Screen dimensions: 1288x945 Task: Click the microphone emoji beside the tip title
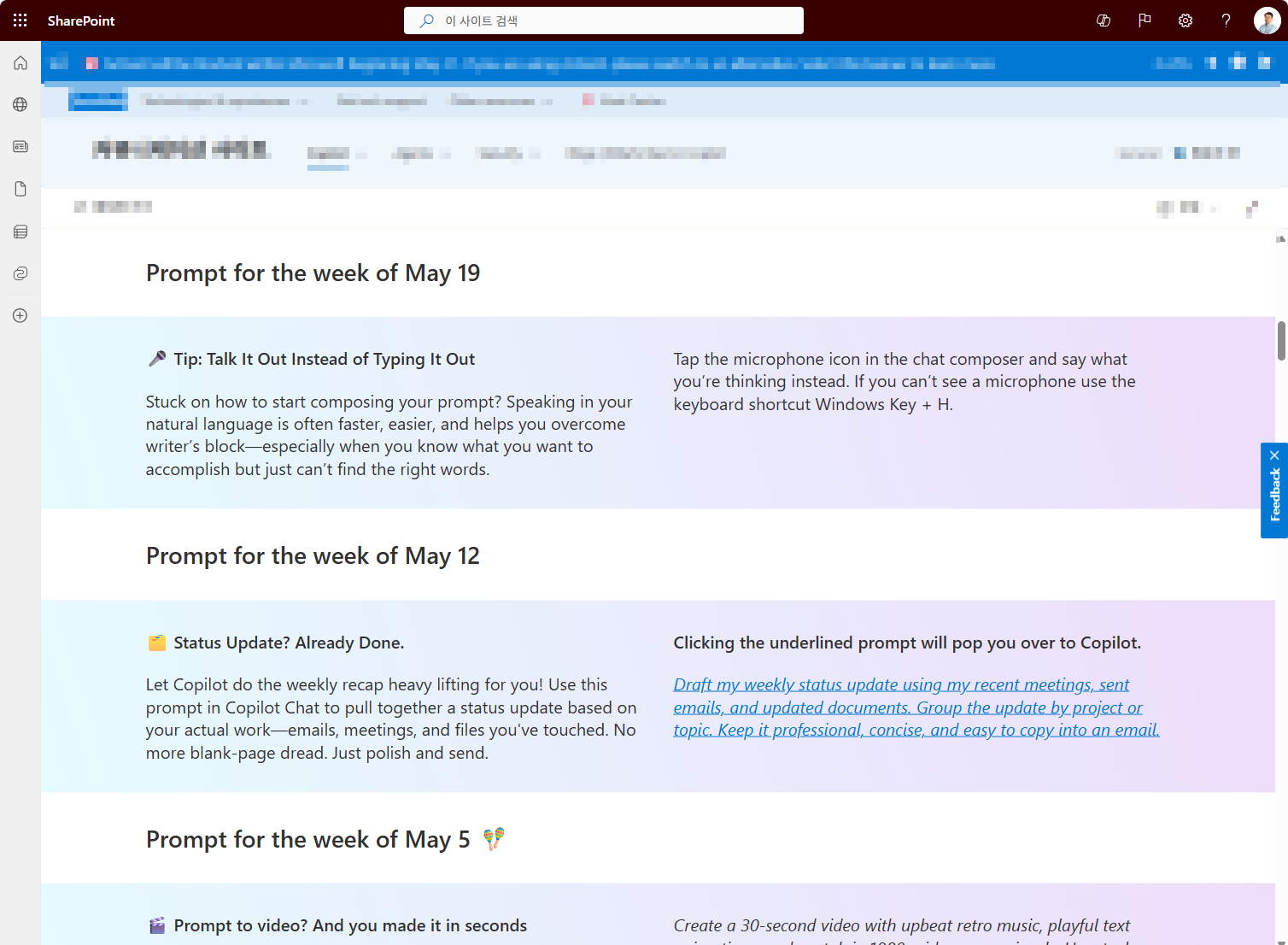click(x=157, y=359)
